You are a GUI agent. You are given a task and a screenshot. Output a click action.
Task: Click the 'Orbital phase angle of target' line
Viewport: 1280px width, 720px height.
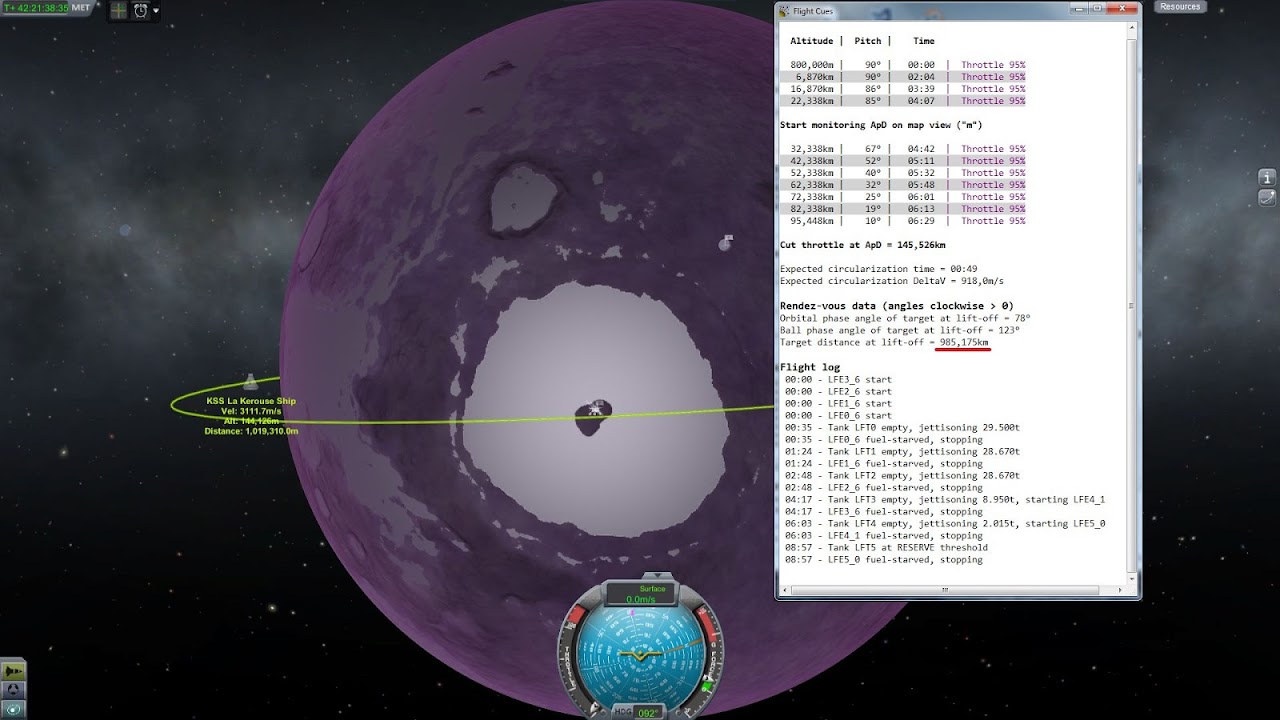tap(905, 318)
